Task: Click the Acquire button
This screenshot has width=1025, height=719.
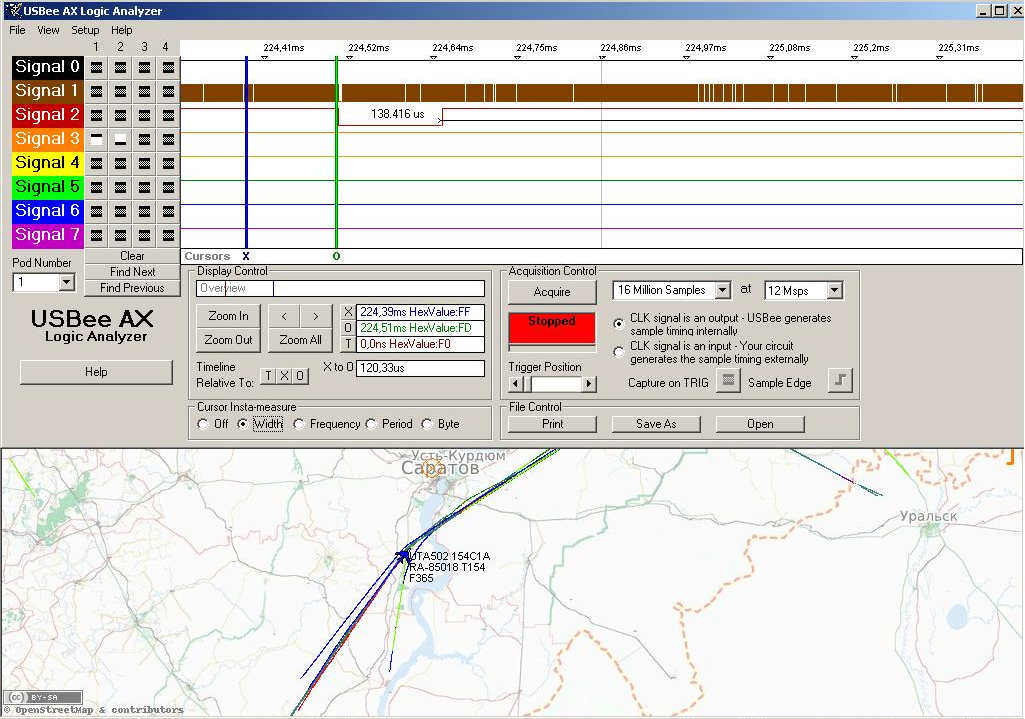Action: (552, 292)
